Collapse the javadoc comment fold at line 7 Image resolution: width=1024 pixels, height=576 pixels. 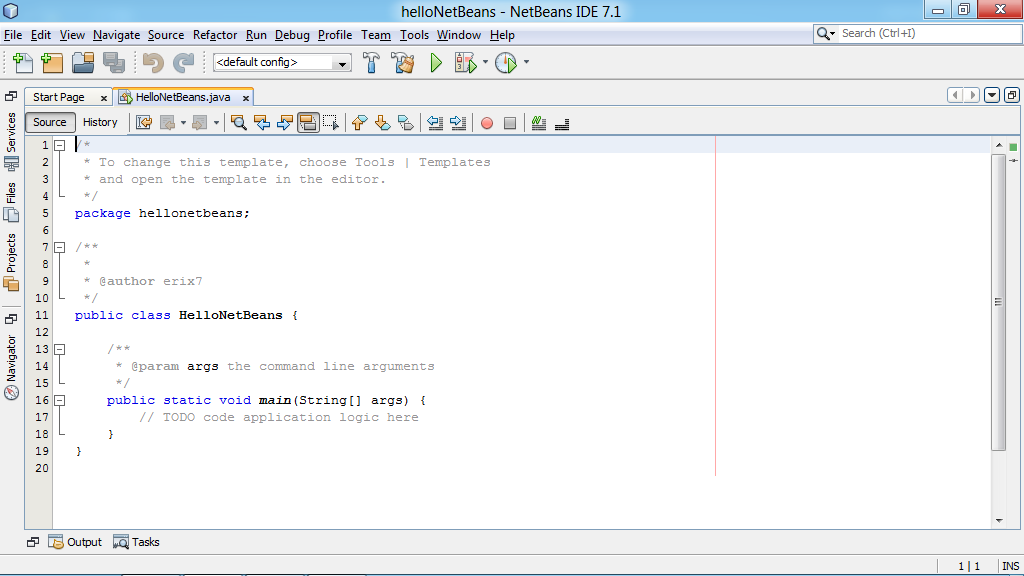[x=60, y=247]
